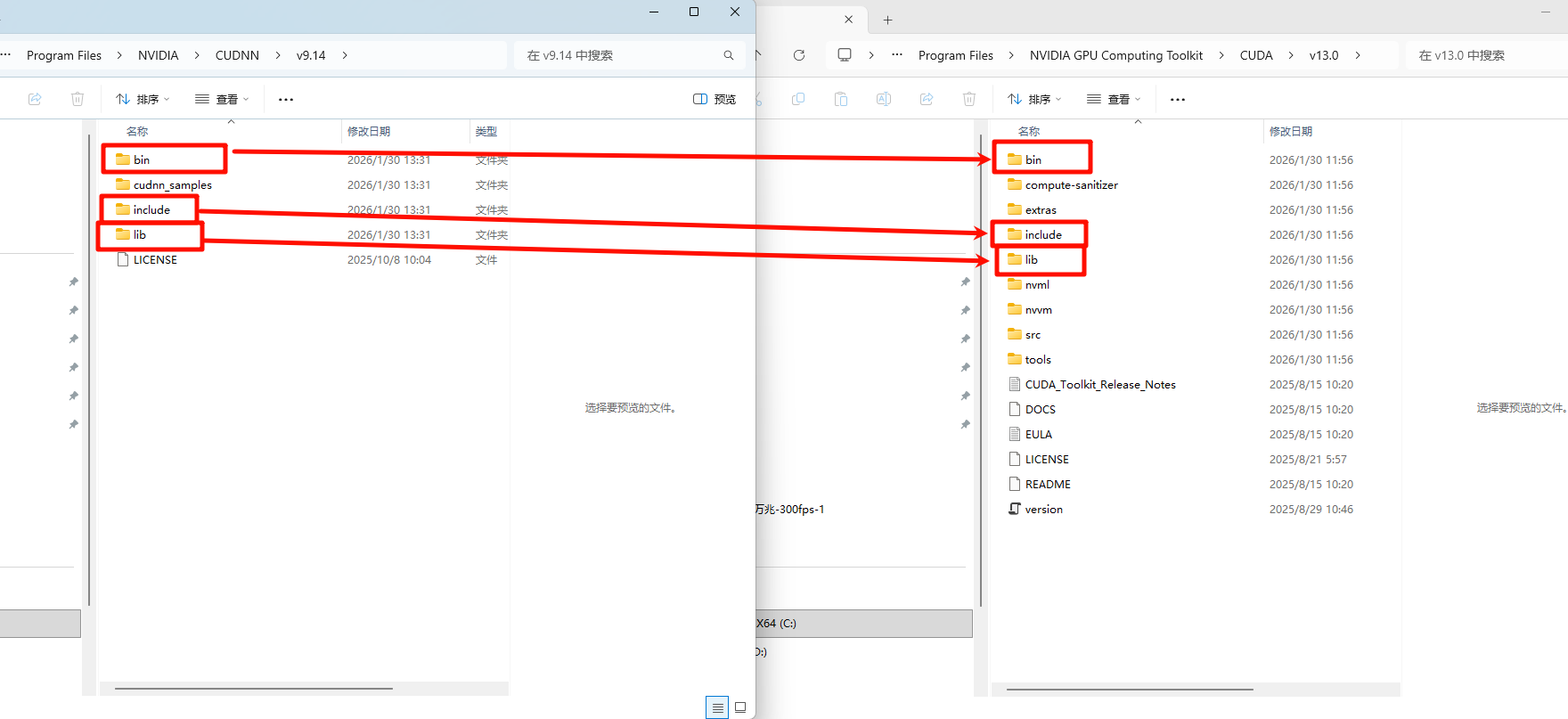The image size is (1568, 719).
Task: Focus the 在 v13.0 中搜索 search field
Action: 1486,55
